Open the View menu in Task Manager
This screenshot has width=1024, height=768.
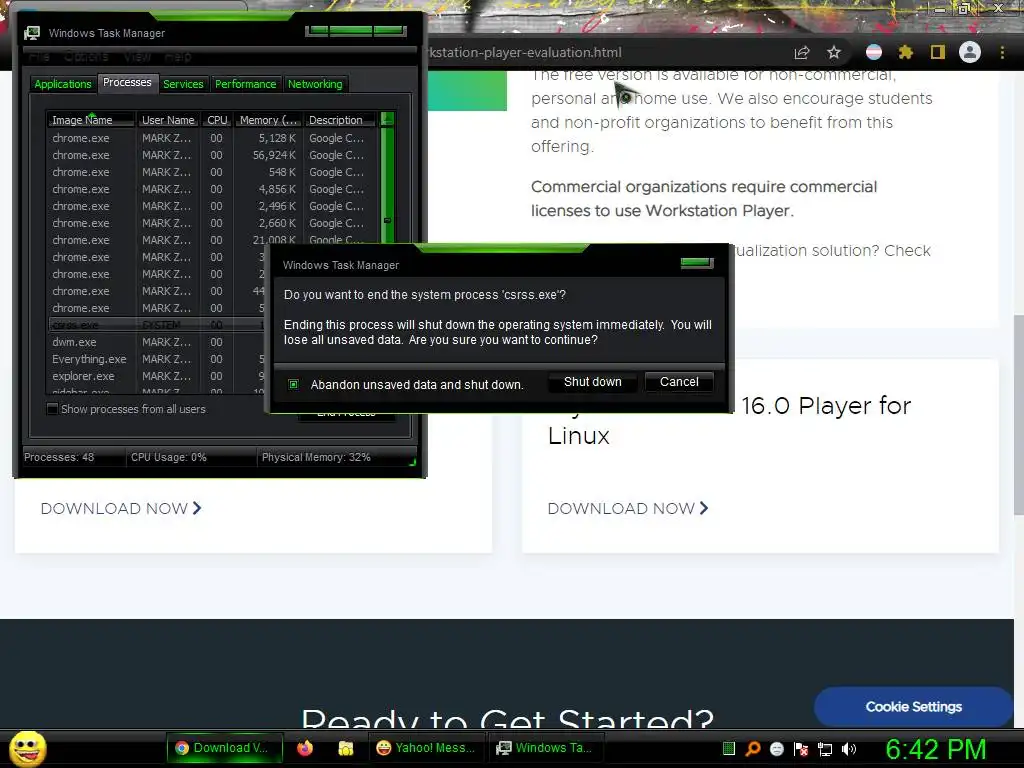137,57
